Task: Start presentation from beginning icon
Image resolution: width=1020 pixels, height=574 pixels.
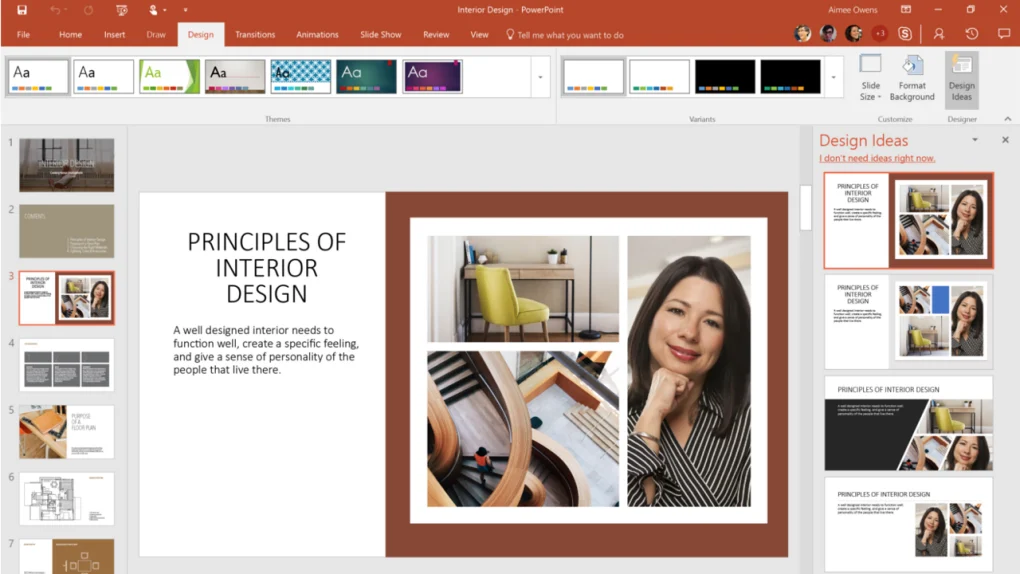Action: (x=122, y=10)
